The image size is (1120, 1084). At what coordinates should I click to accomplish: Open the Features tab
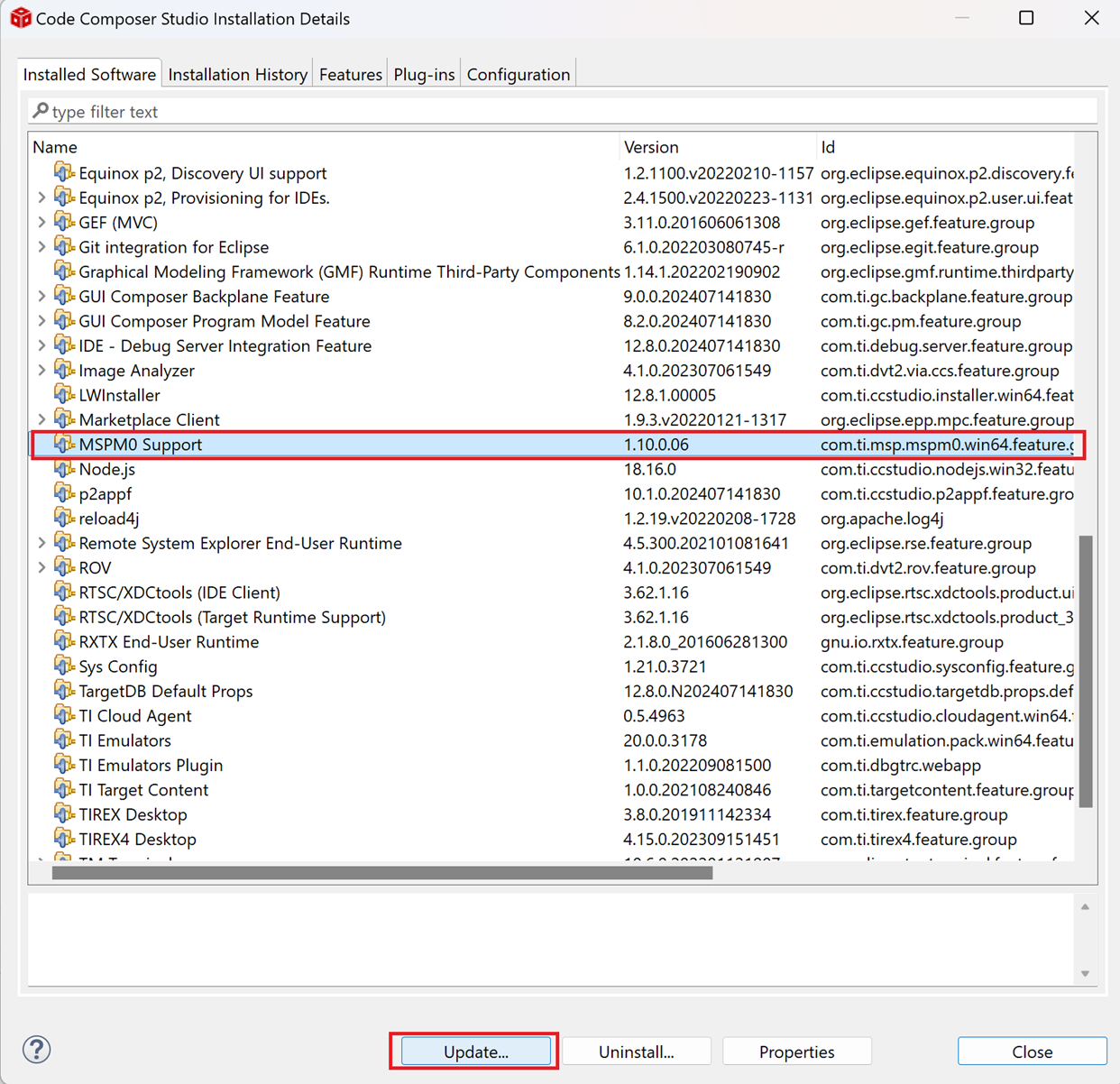(x=351, y=74)
